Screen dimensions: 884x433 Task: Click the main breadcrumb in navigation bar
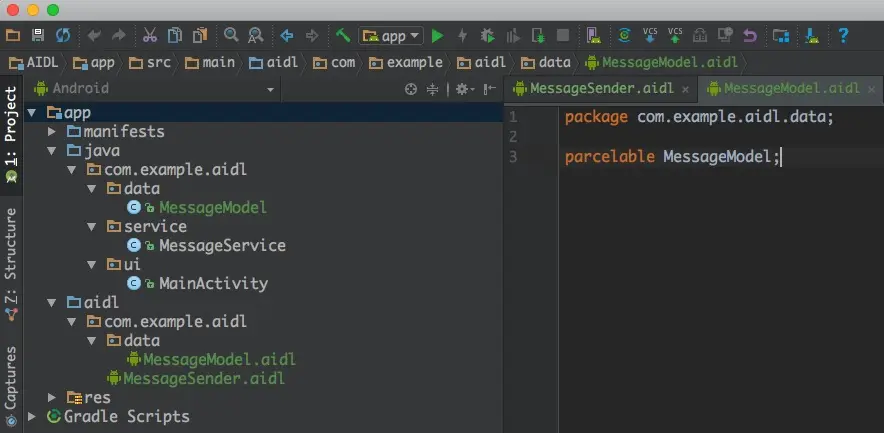point(210,63)
